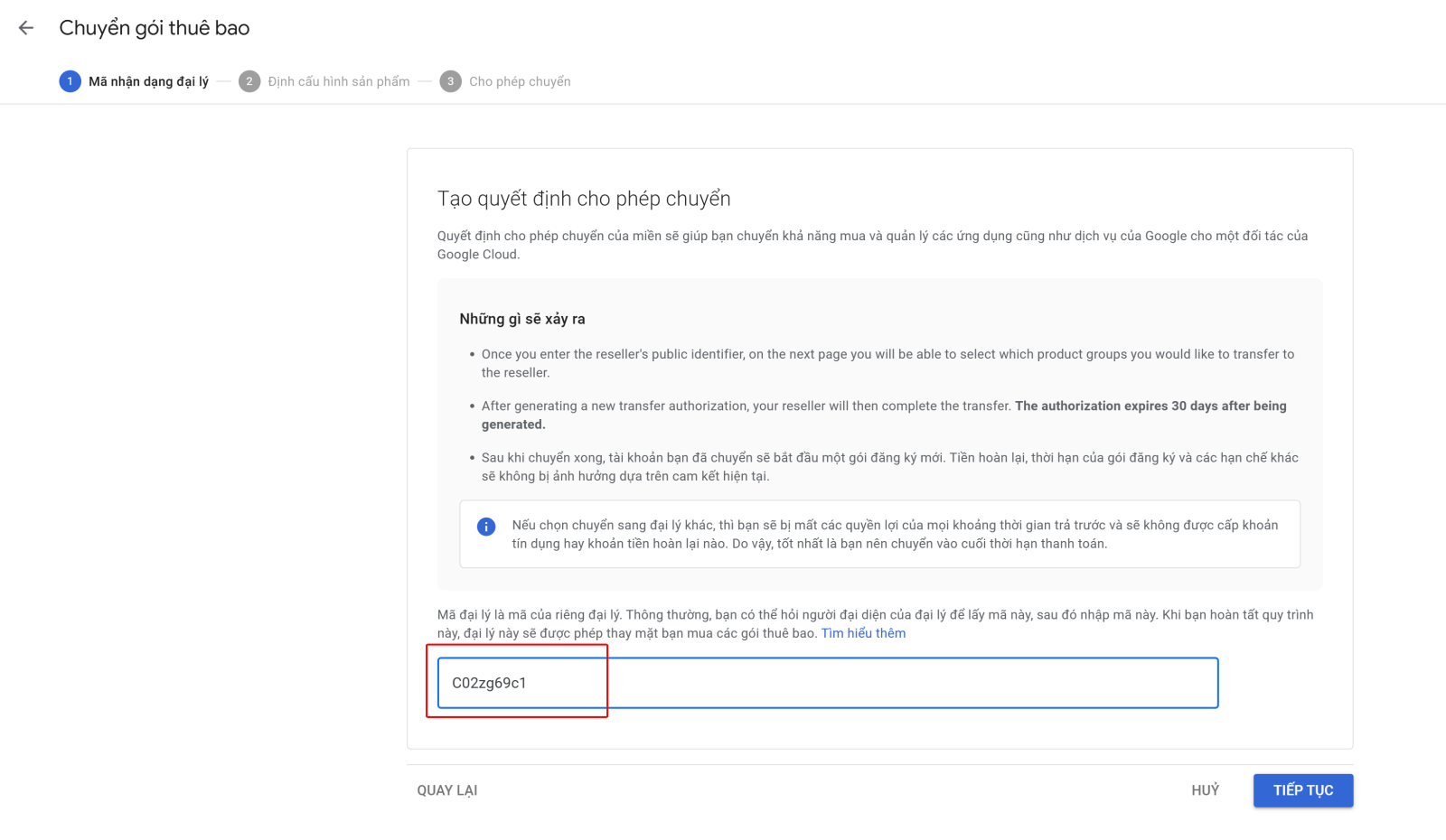1446x840 pixels.
Task: Click the 'Tạo quyết định cho phép chuyển' heading
Action: click(x=584, y=199)
